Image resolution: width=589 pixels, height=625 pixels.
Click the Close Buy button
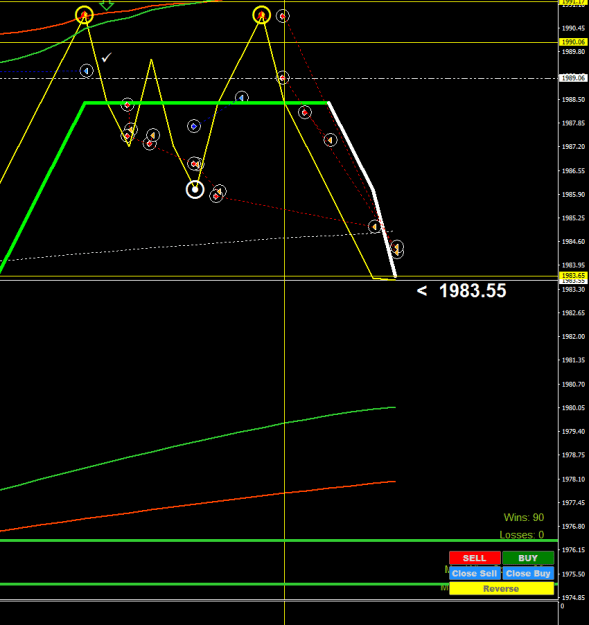coord(528,573)
